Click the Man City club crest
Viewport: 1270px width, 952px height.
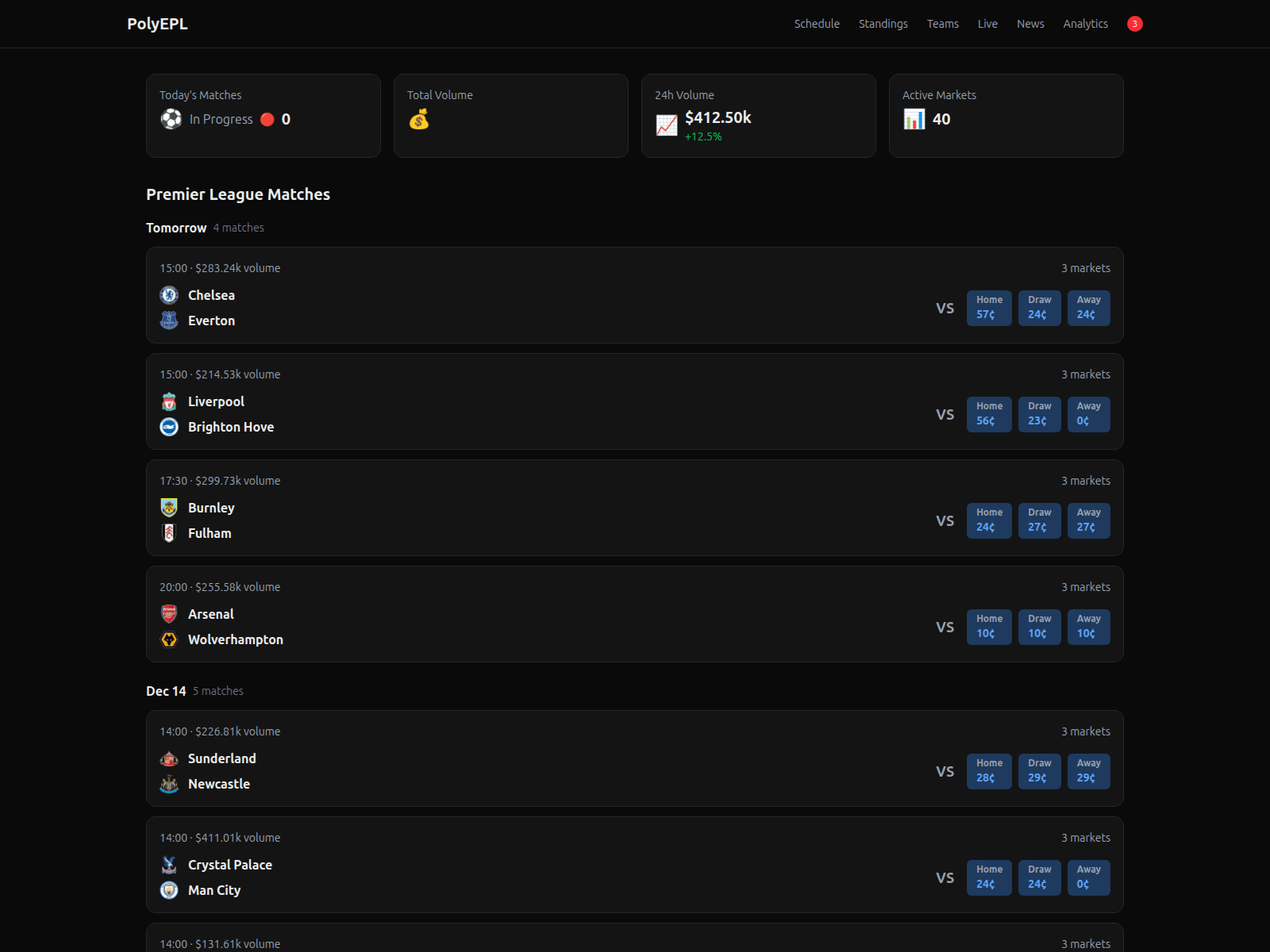coord(169,890)
